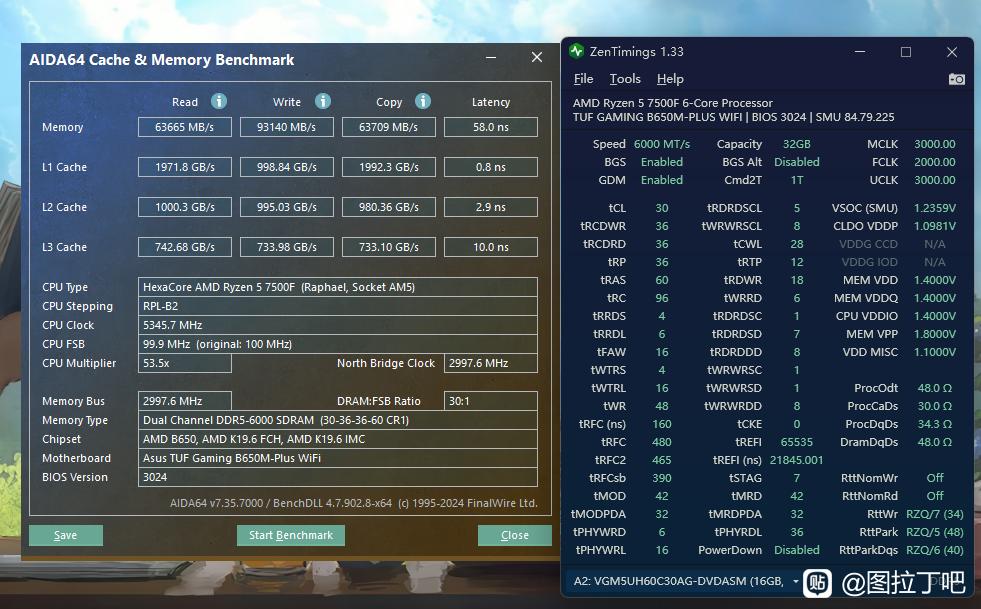Click tREFI value 65535
Screen dimensions: 981x609
796,442
